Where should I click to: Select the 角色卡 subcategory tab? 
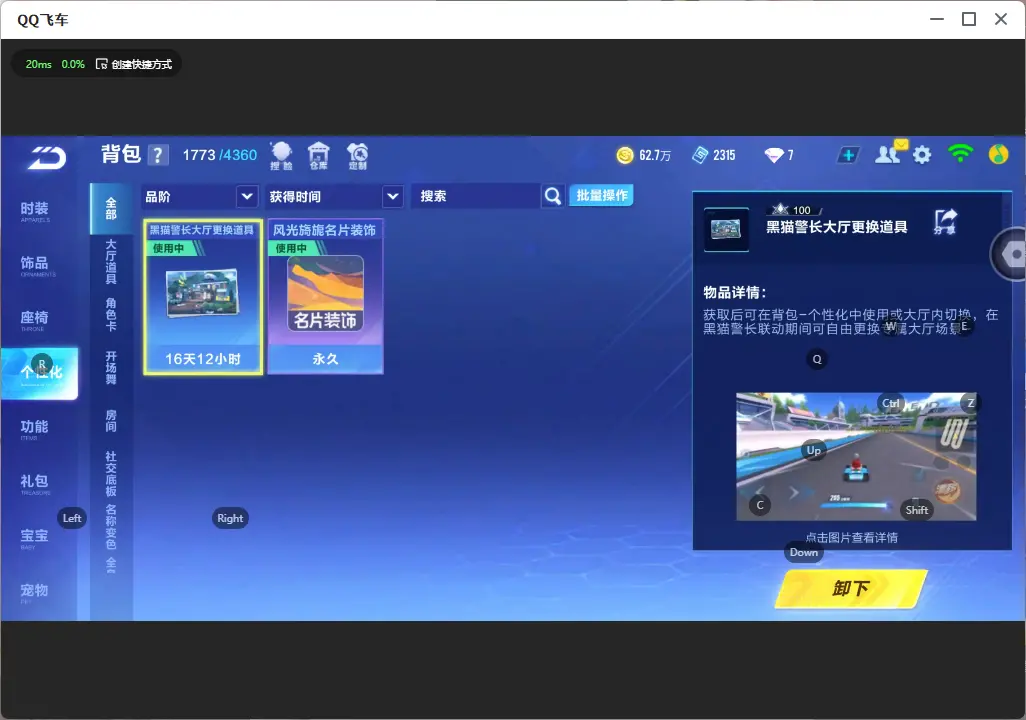[111, 315]
